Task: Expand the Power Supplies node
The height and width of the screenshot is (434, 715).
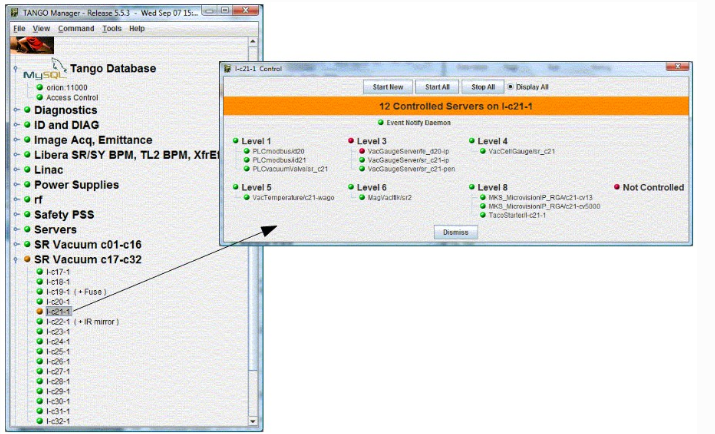Action: tap(16, 185)
